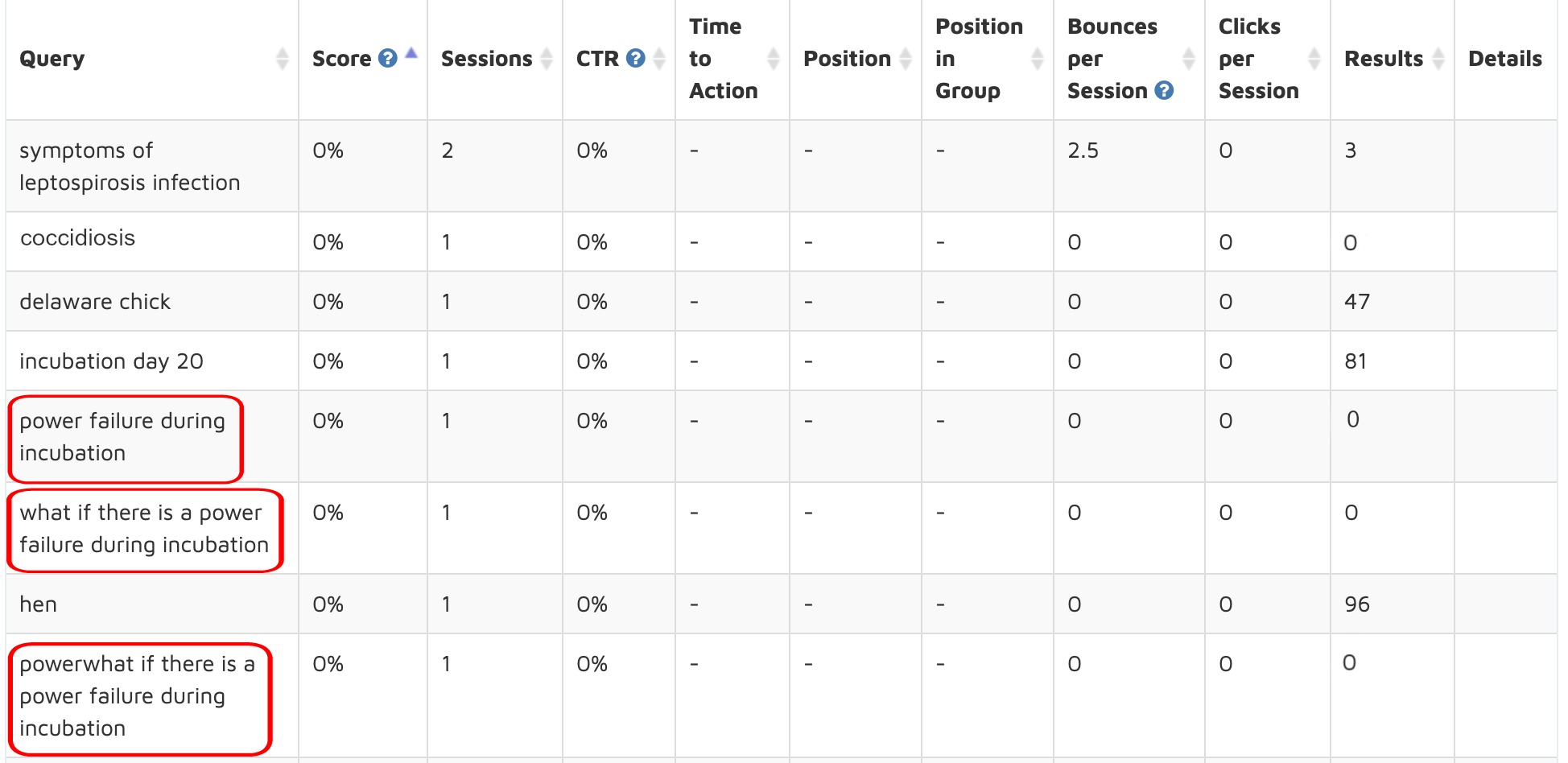Click the Details column header
This screenshot has width=1568, height=763.
click(1504, 59)
